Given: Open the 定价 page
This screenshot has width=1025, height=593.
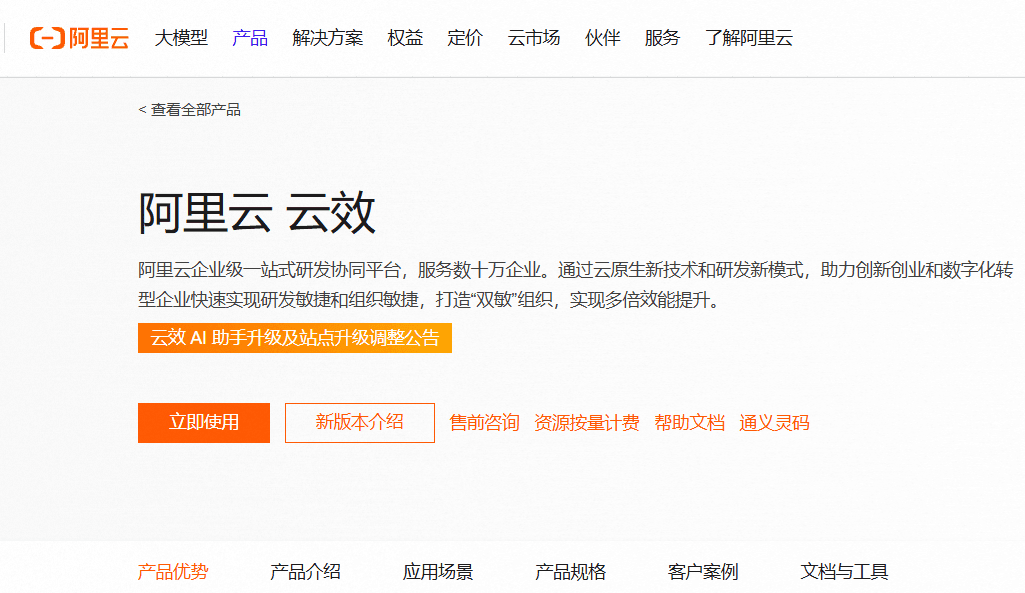Looking at the screenshot, I should 465,38.
